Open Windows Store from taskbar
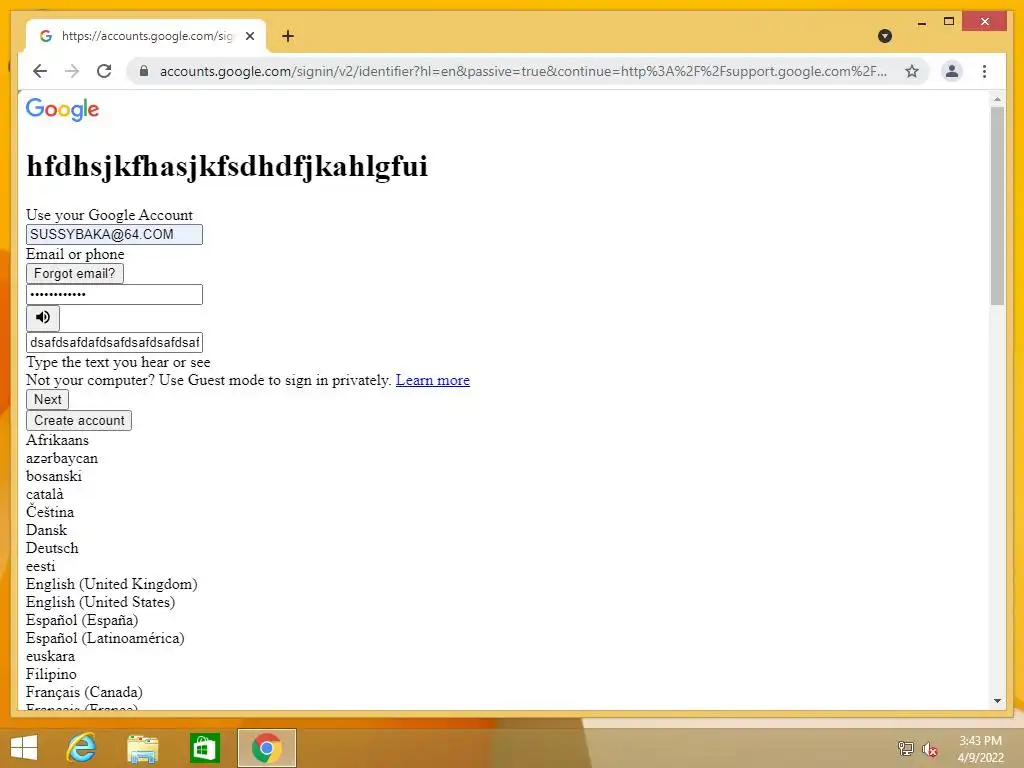The image size is (1024, 768). [204, 748]
